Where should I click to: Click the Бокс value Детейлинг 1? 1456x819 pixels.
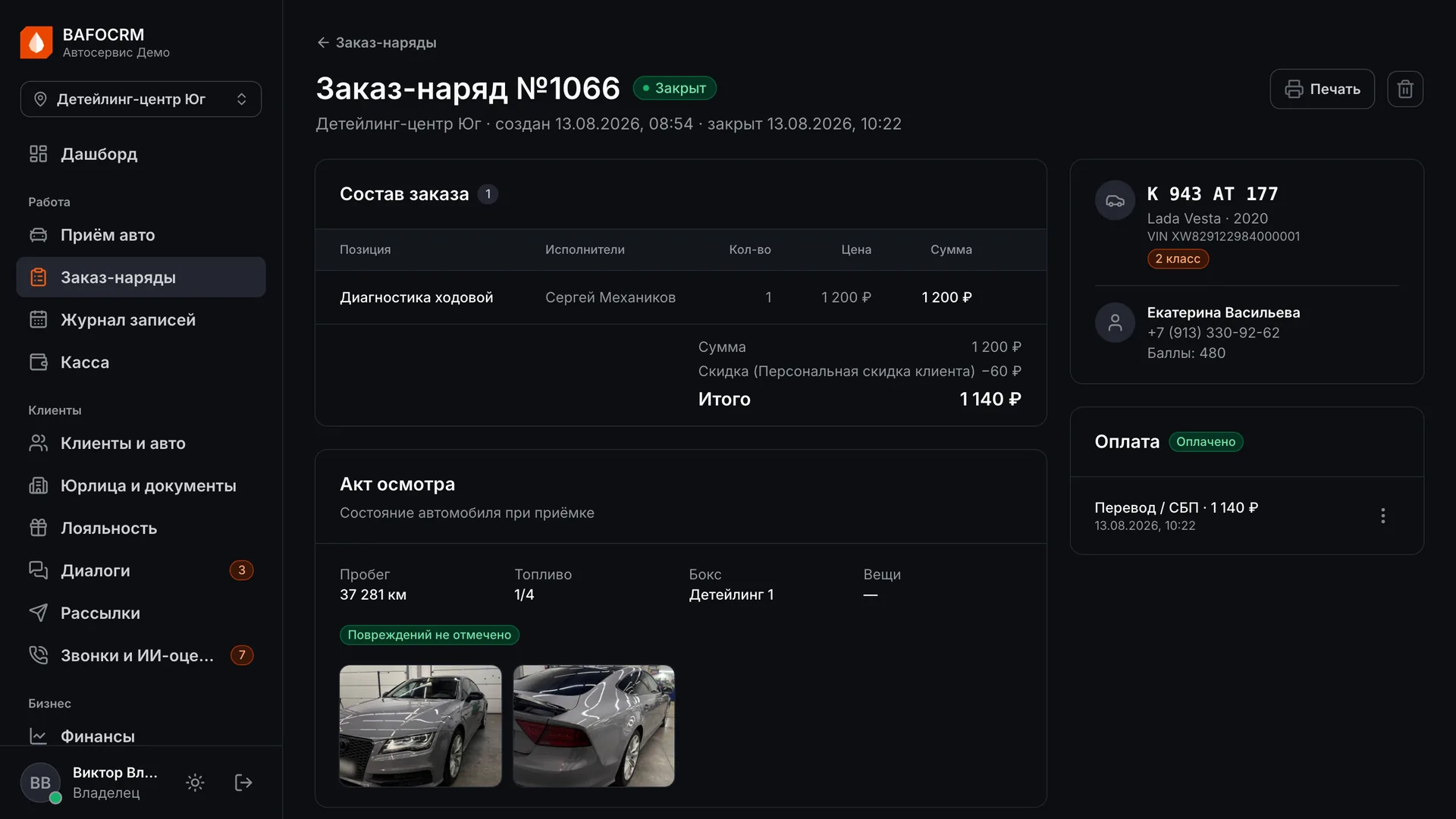coord(731,595)
